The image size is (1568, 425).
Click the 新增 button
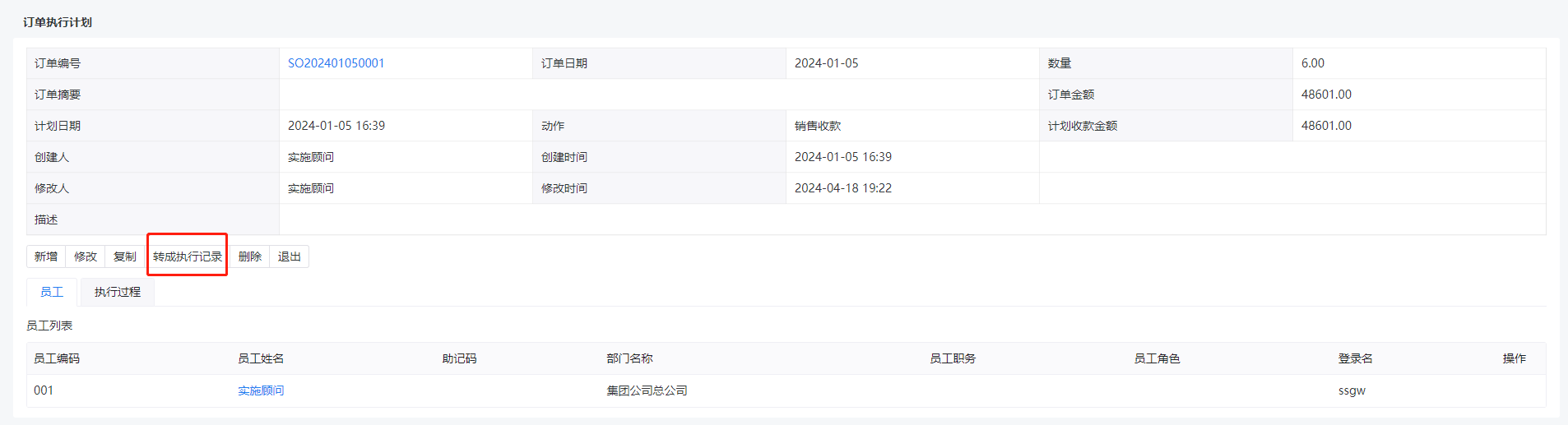[x=46, y=256]
